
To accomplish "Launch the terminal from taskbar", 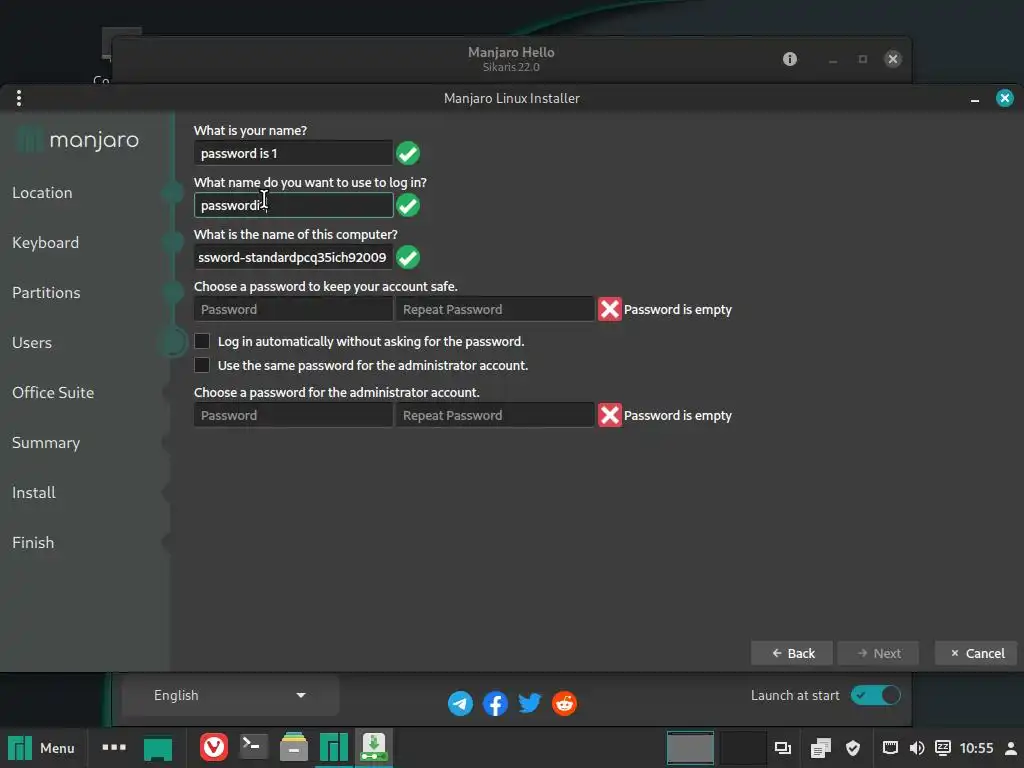I will click(x=253, y=747).
